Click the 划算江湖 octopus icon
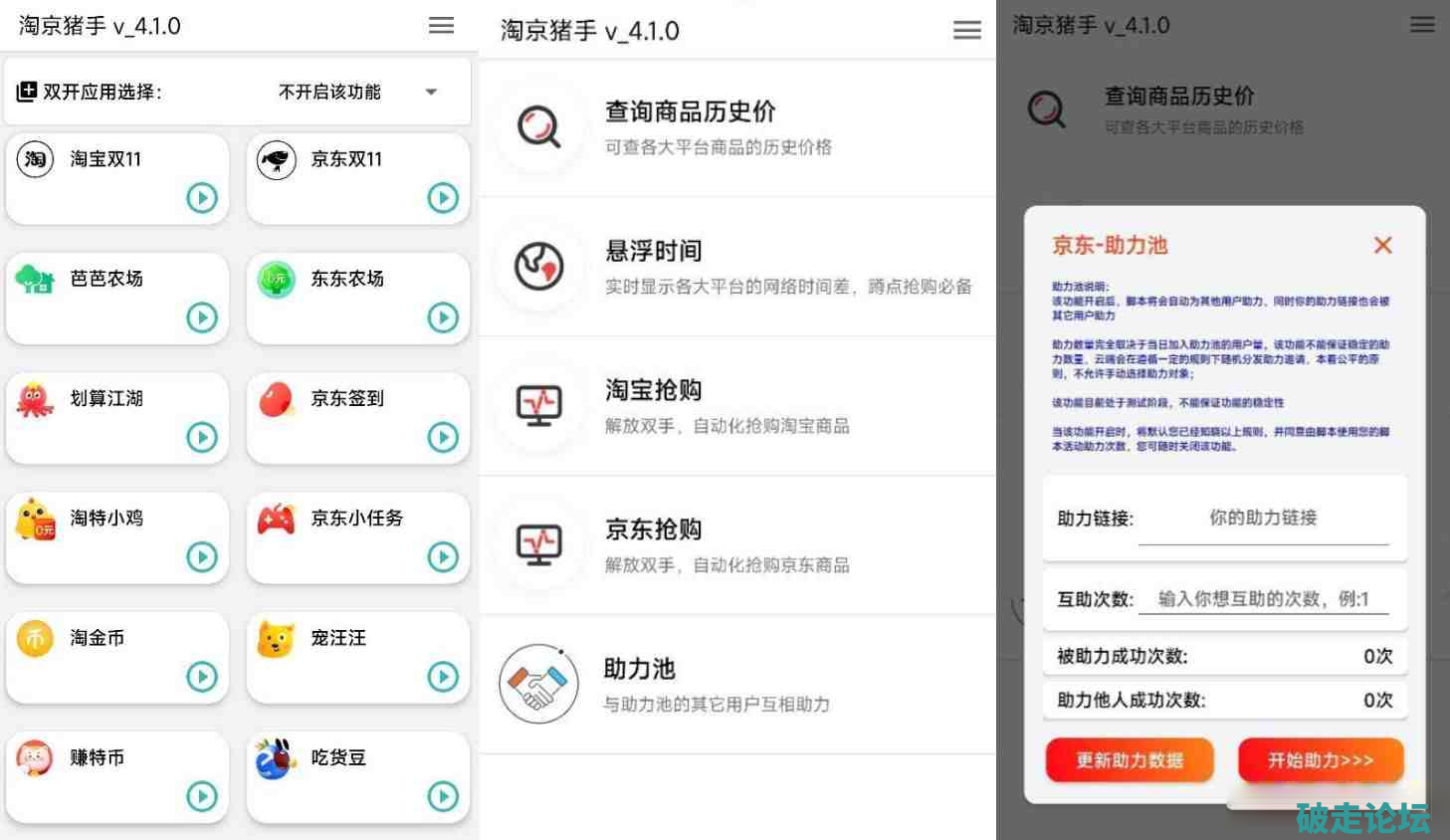 coord(35,399)
